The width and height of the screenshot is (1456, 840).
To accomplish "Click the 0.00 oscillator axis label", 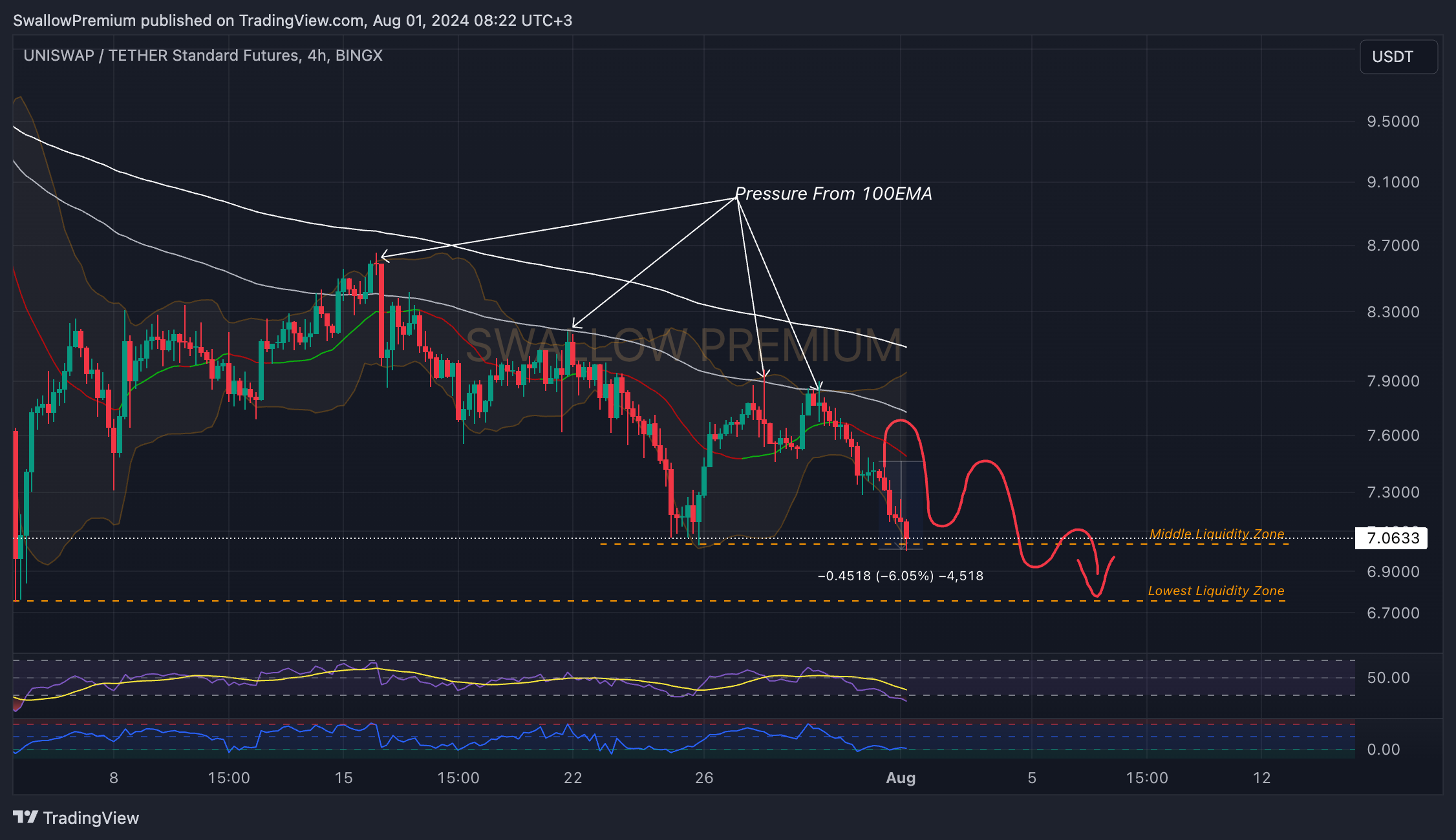I will tap(1384, 750).
